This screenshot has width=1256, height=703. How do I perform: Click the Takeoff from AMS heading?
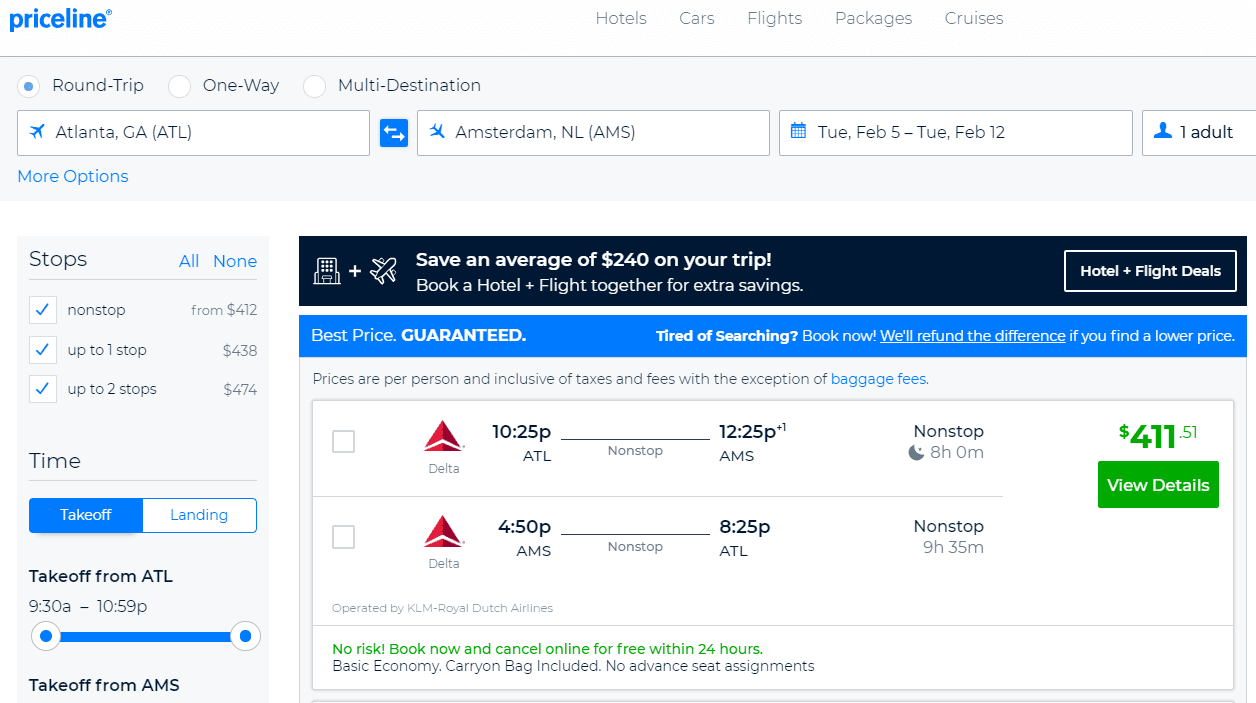click(x=104, y=685)
